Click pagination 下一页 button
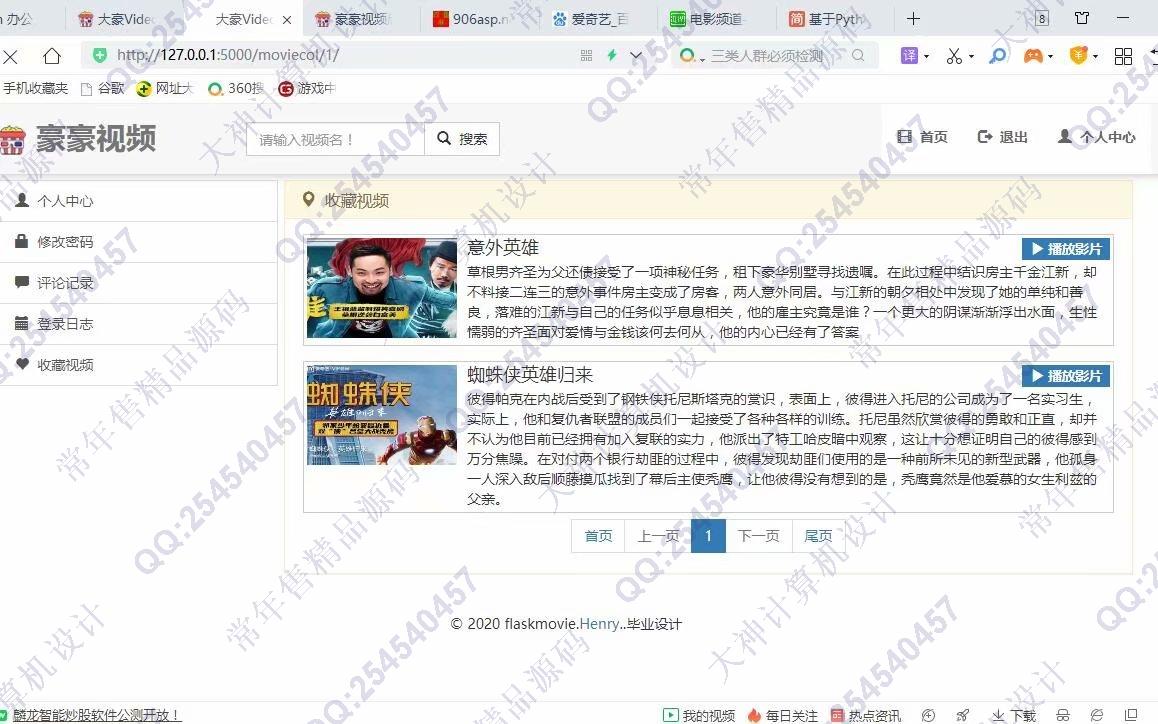 tap(758, 536)
